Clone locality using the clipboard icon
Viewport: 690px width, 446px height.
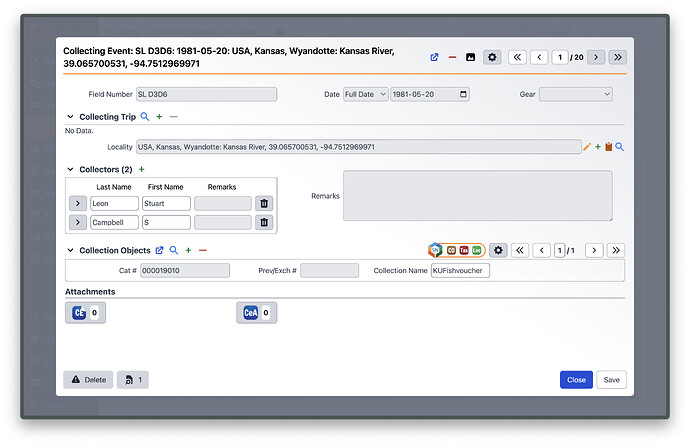coord(609,147)
